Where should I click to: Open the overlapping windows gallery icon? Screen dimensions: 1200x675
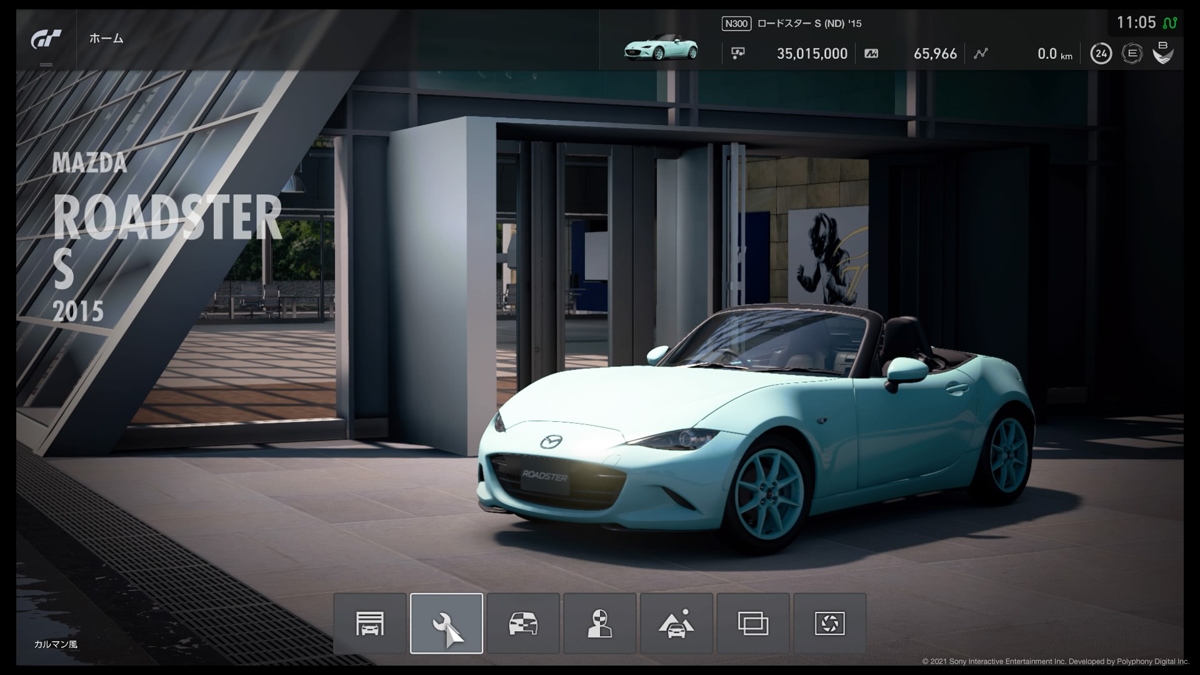click(x=753, y=623)
